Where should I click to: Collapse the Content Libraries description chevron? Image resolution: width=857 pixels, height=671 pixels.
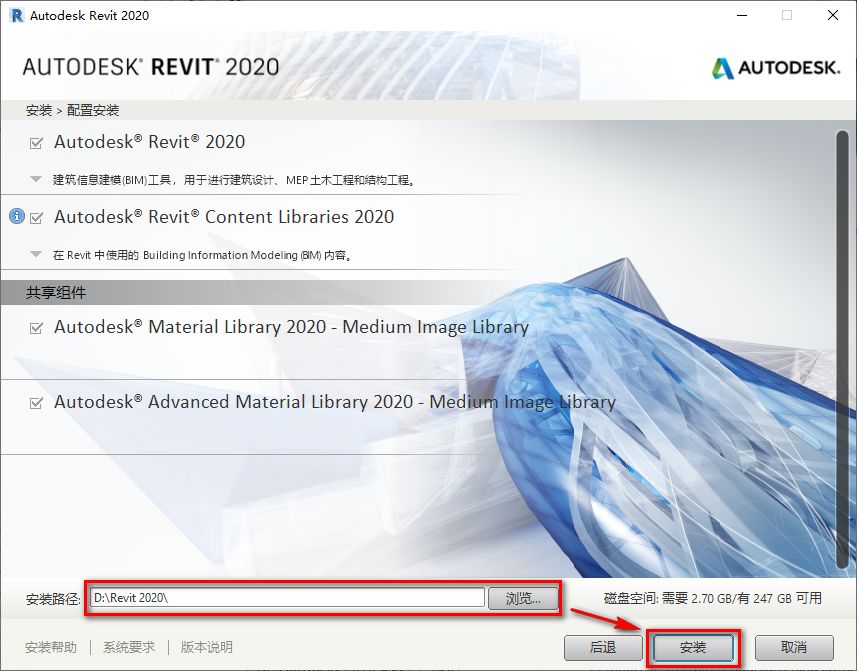tap(35, 254)
